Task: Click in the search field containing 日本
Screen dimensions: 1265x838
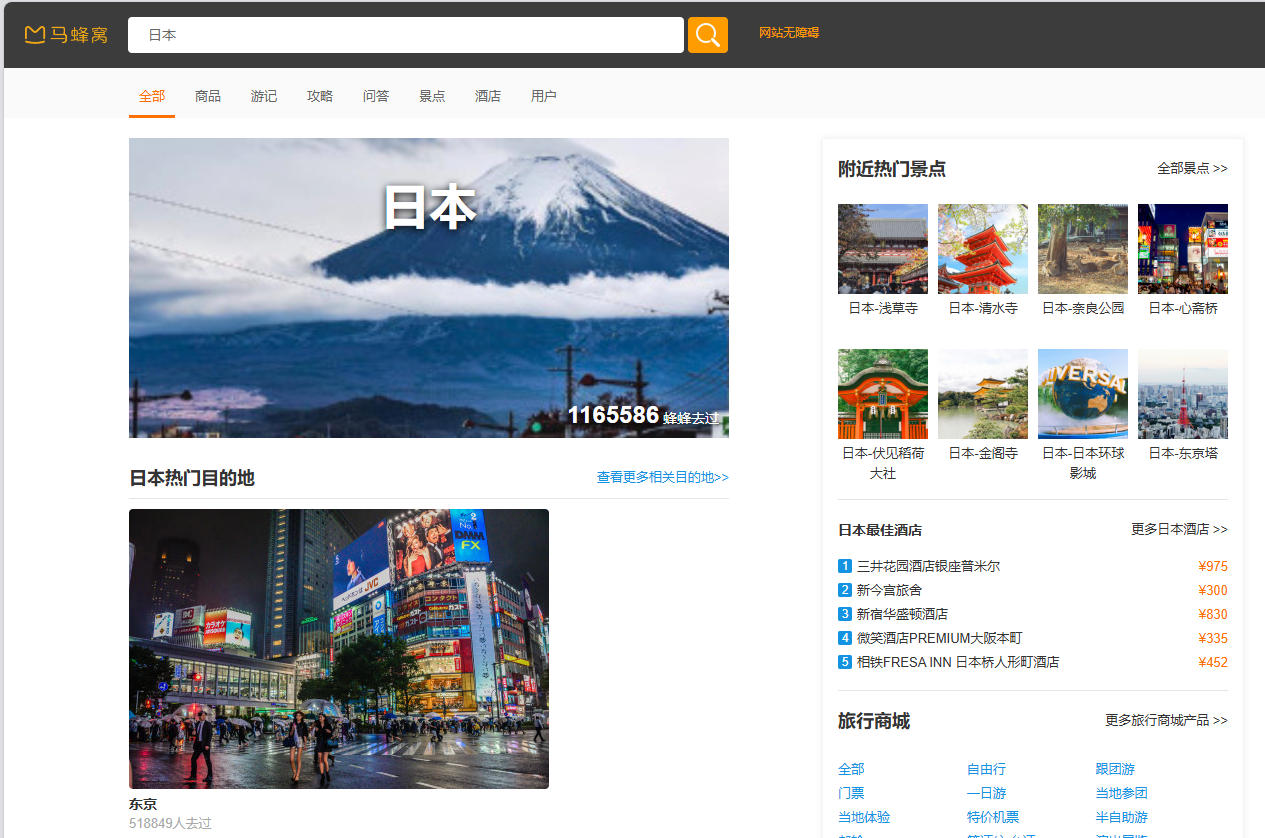Action: 405,35
